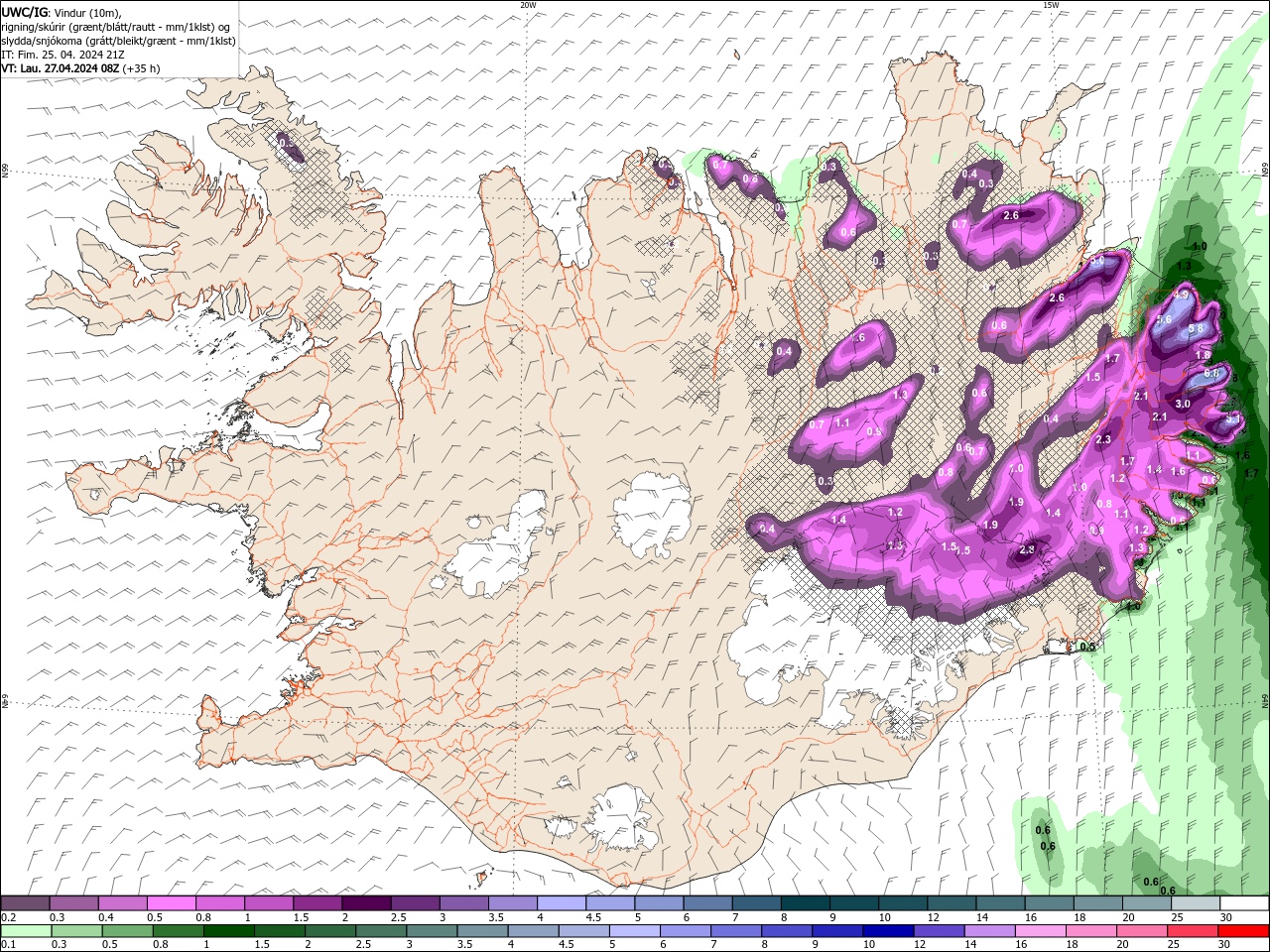Select the blue-violet 12 rain-scale swatch
The image size is (1270, 952).
940,931
